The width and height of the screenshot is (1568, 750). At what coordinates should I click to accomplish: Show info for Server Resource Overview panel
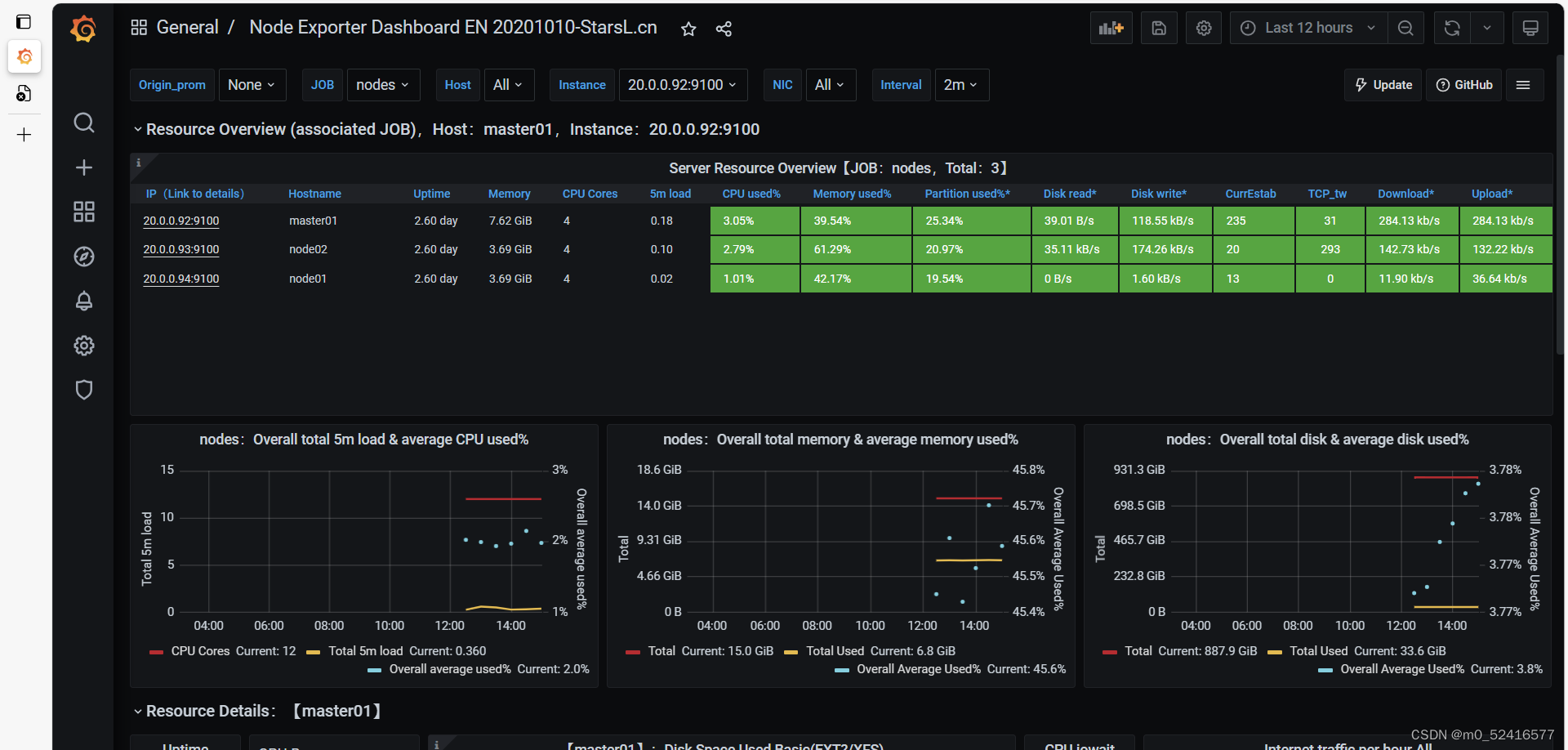click(x=139, y=163)
